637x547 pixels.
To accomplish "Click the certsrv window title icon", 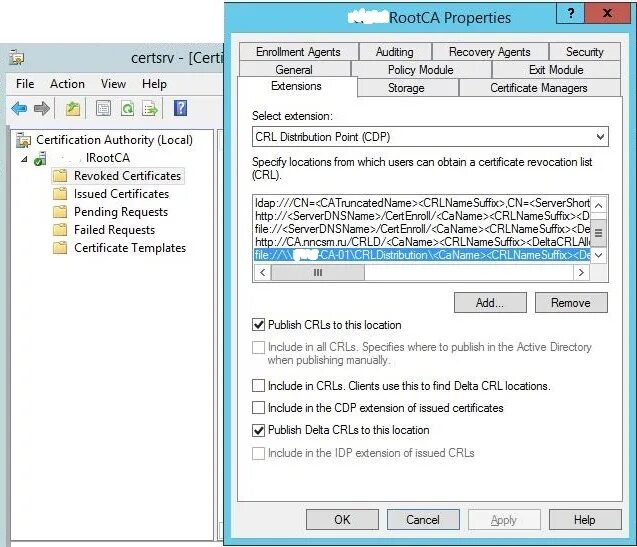I will pyautogui.click(x=17, y=58).
